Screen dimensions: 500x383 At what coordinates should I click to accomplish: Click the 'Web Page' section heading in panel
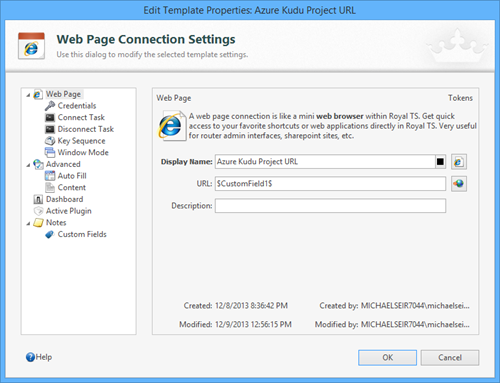174,98
